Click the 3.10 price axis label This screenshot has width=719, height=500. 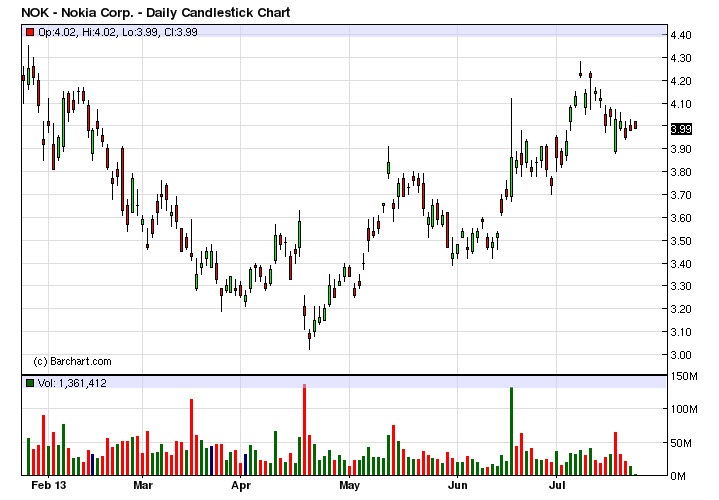coord(680,332)
